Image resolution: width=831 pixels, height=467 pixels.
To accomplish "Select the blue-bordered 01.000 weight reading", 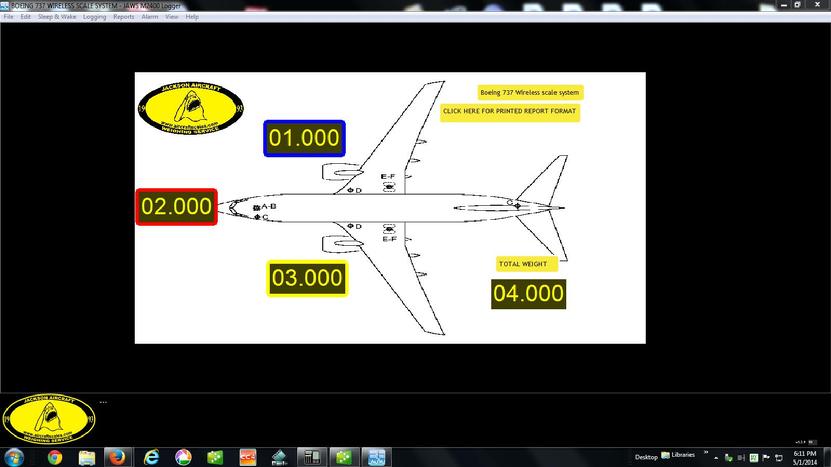I will tap(304, 138).
